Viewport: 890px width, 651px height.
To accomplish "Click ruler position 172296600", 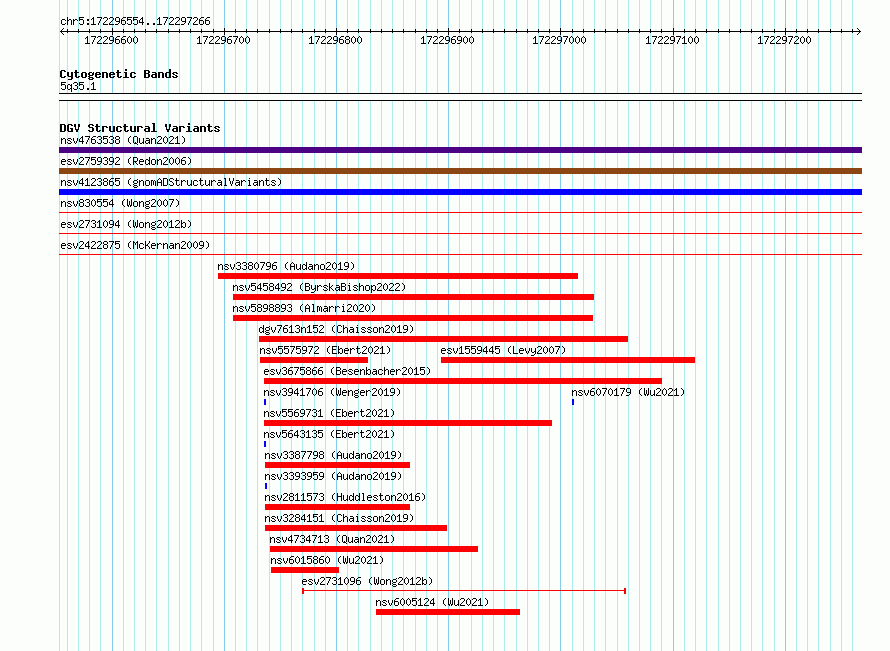I will pyautogui.click(x=111, y=40).
